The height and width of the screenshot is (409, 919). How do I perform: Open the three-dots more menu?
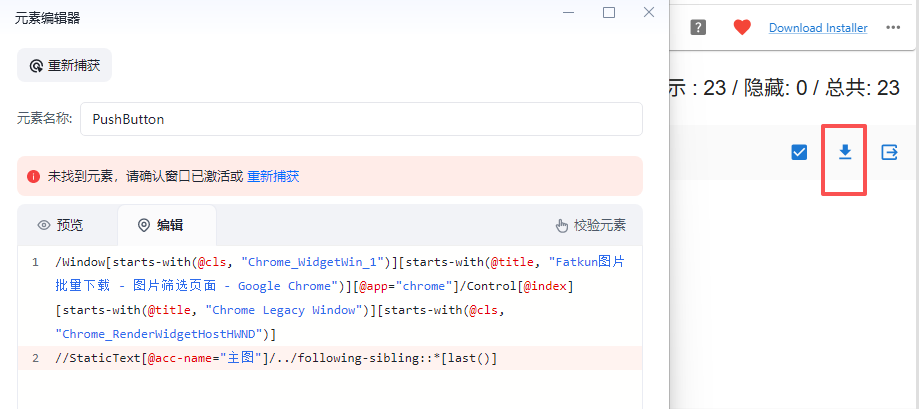pos(893,28)
